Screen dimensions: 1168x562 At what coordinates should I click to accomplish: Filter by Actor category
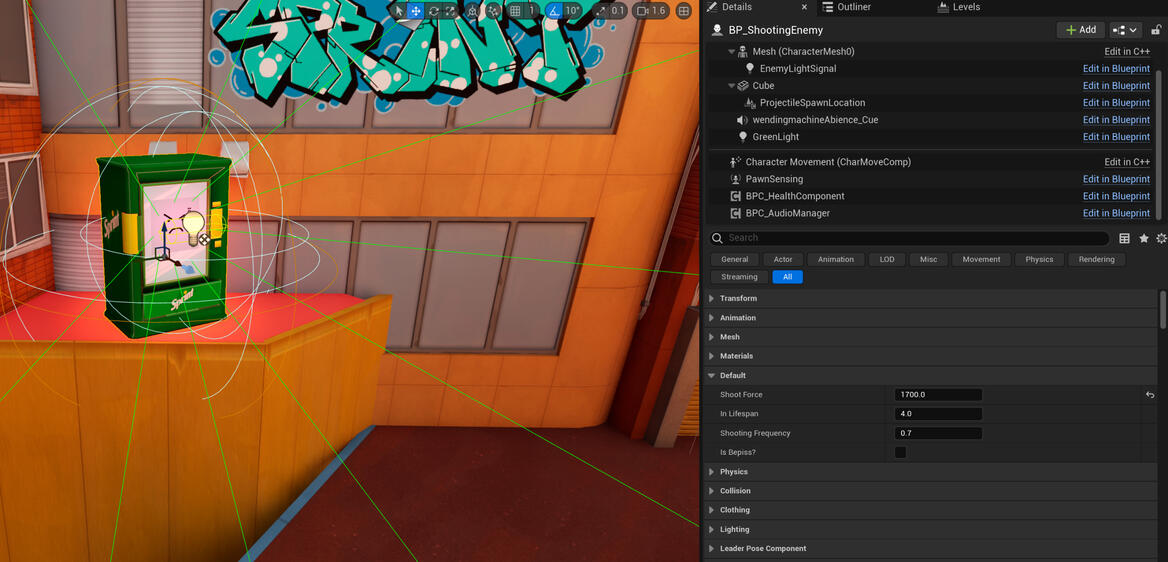point(783,259)
